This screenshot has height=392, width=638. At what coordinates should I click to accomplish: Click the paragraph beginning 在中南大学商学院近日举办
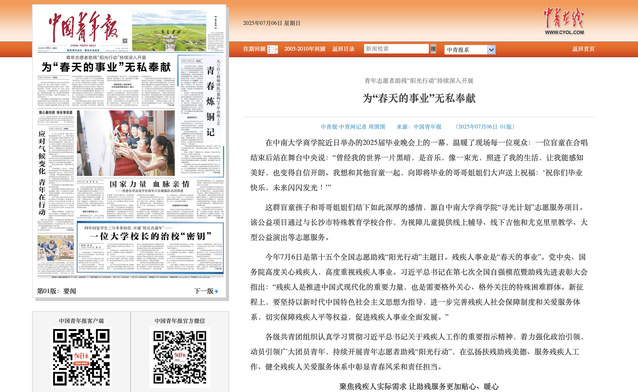pos(419,165)
